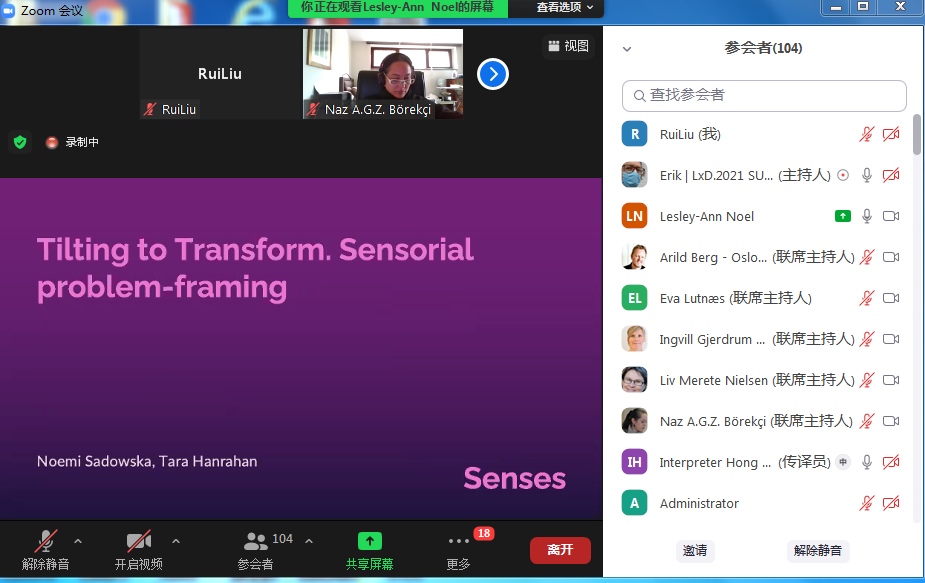The width and height of the screenshot is (925, 583).
Task: Click the 邀请 invite button
Action: pos(695,550)
